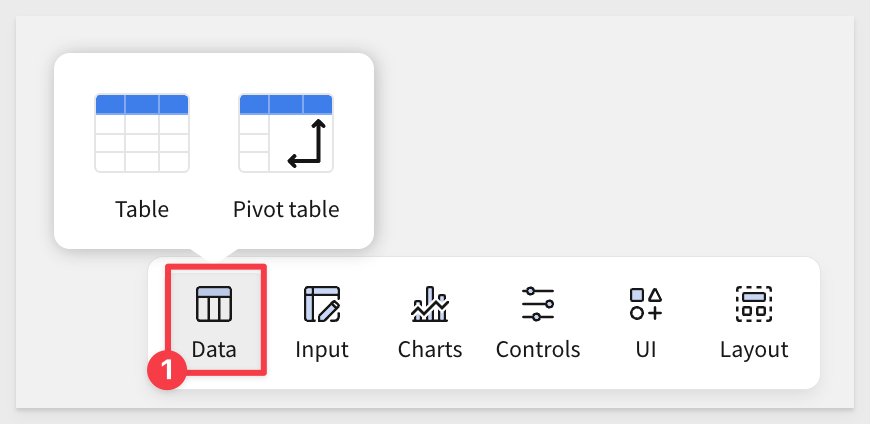Select the "Controls" toolbar label
Screen dimensions: 870x424
538,350
